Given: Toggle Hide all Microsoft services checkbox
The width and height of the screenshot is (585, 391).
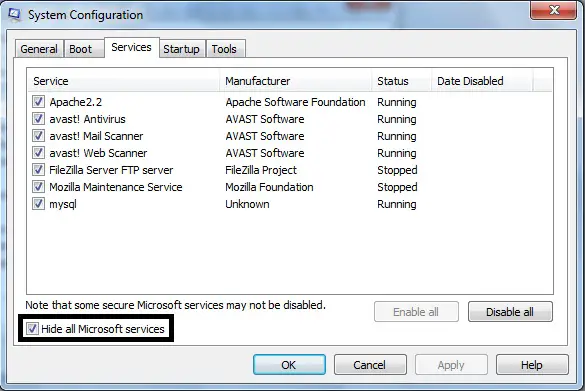Looking at the screenshot, I should tap(32, 329).
